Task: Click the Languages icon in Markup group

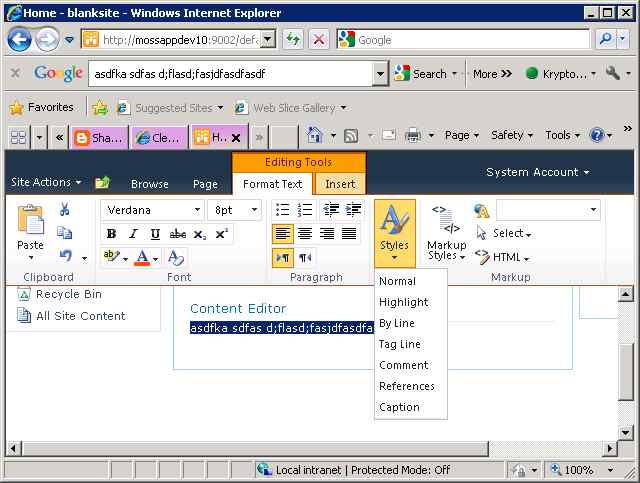Action: coord(482,211)
